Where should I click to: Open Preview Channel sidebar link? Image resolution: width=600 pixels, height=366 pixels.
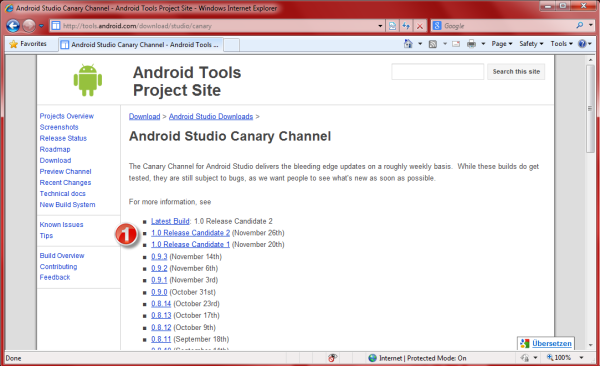click(x=65, y=172)
